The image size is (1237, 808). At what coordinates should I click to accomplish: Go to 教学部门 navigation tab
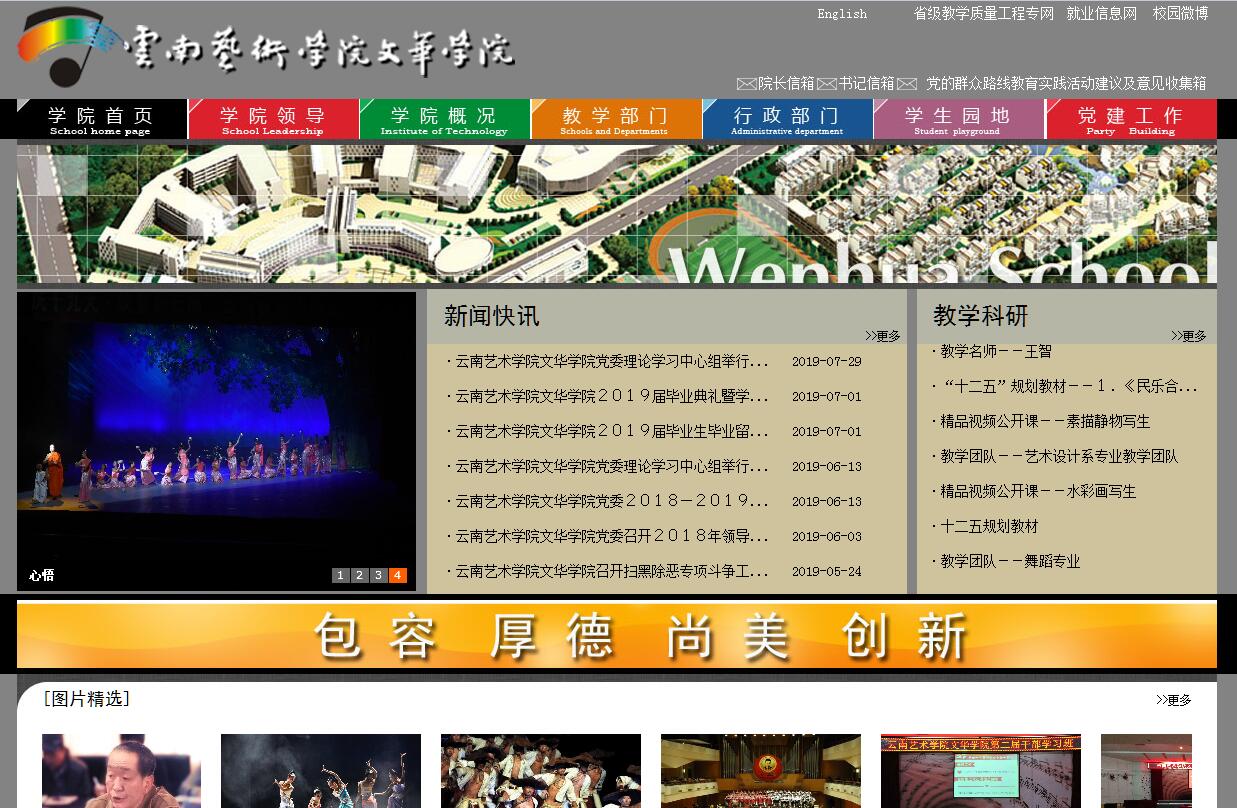[x=615, y=119]
